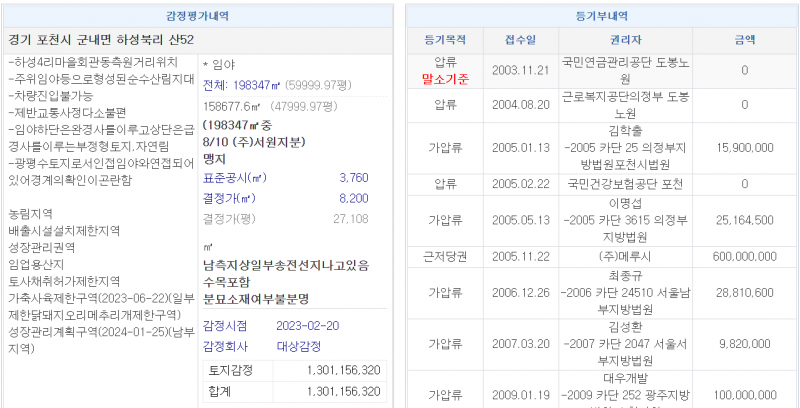Select the 국민건강보험공단 포천 rights holder
This screenshot has width=800, height=408.
click(x=625, y=184)
